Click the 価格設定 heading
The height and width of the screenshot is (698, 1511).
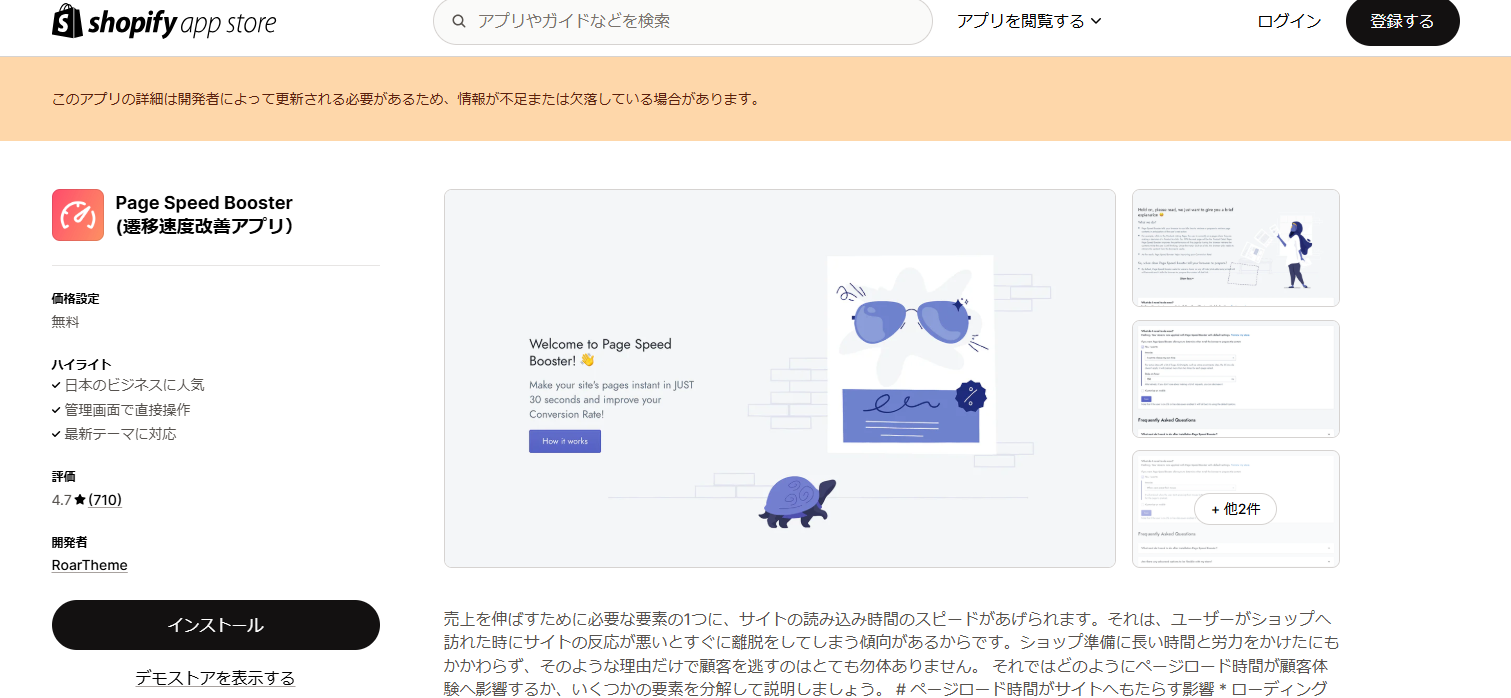[x=76, y=298]
